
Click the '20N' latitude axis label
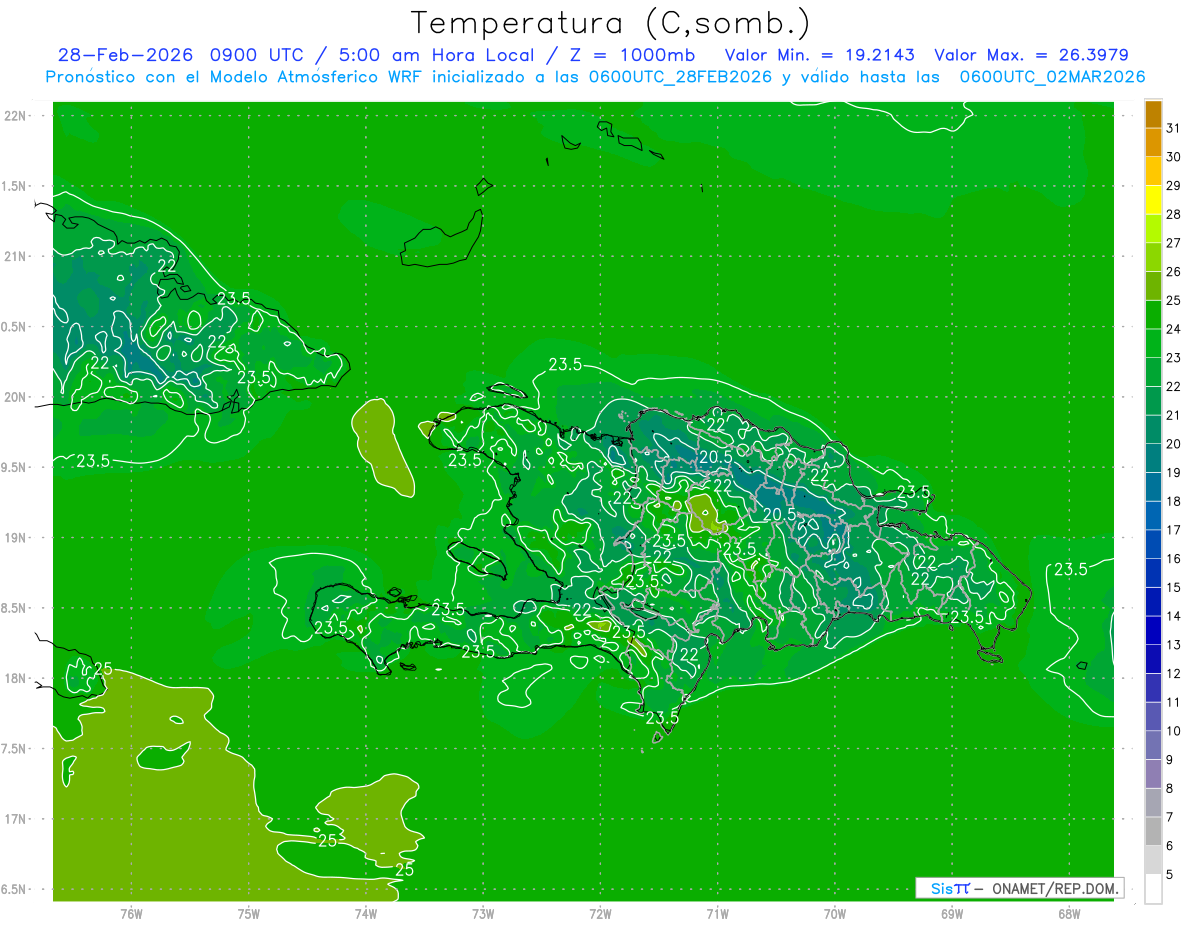pos(14,397)
